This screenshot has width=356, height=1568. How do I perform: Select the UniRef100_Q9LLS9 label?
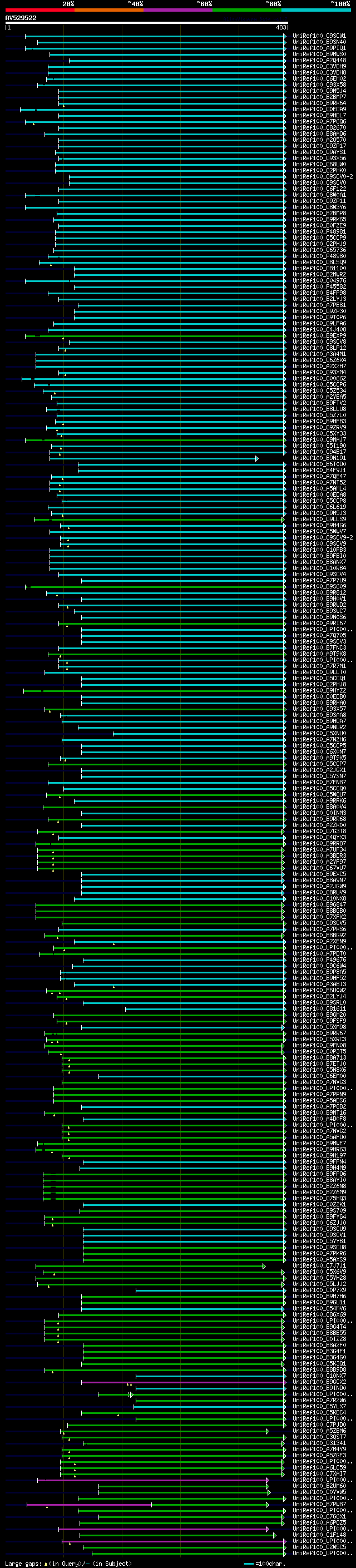click(319, 519)
